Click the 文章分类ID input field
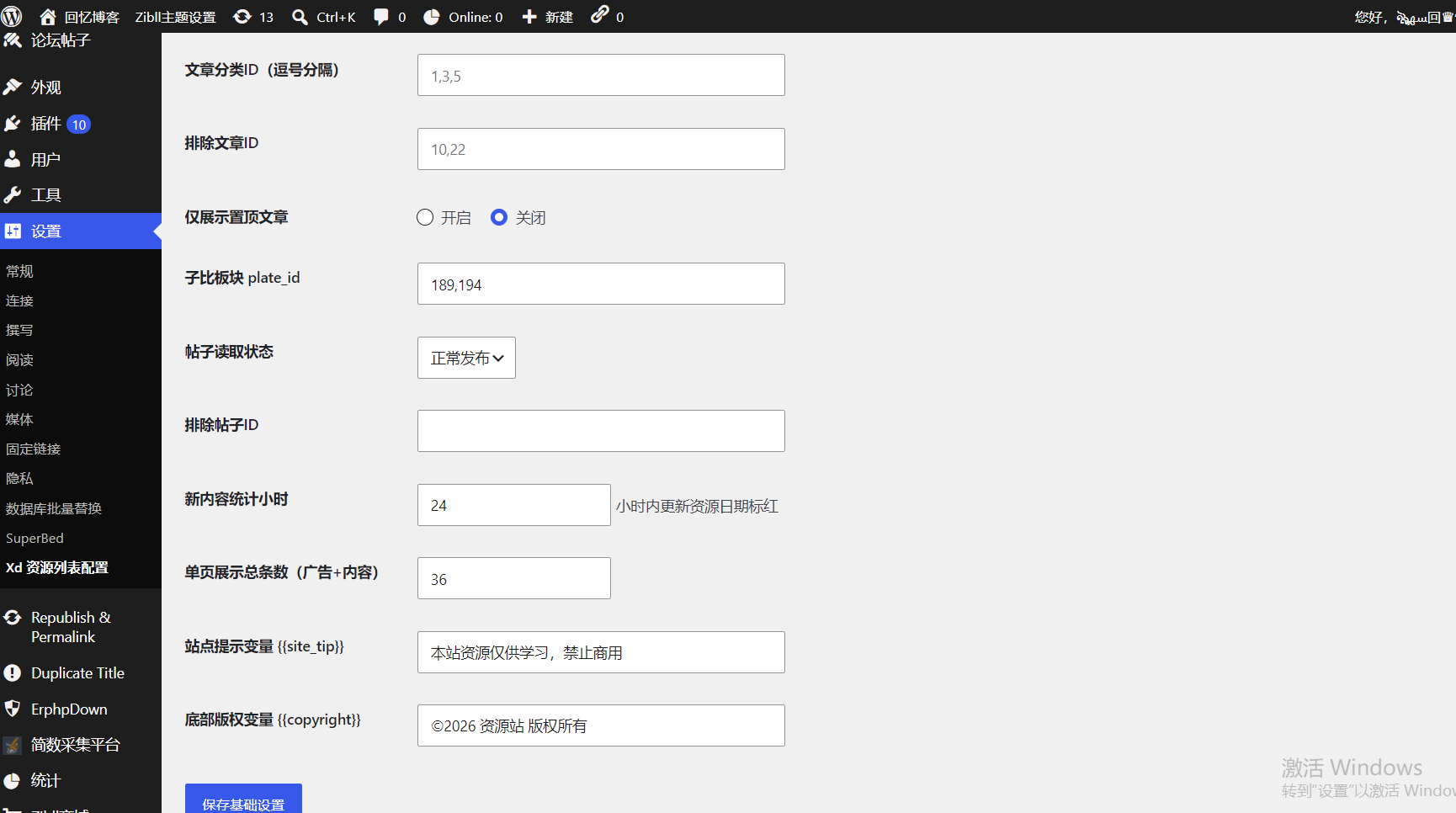The height and width of the screenshot is (813, 1456). 601,75
